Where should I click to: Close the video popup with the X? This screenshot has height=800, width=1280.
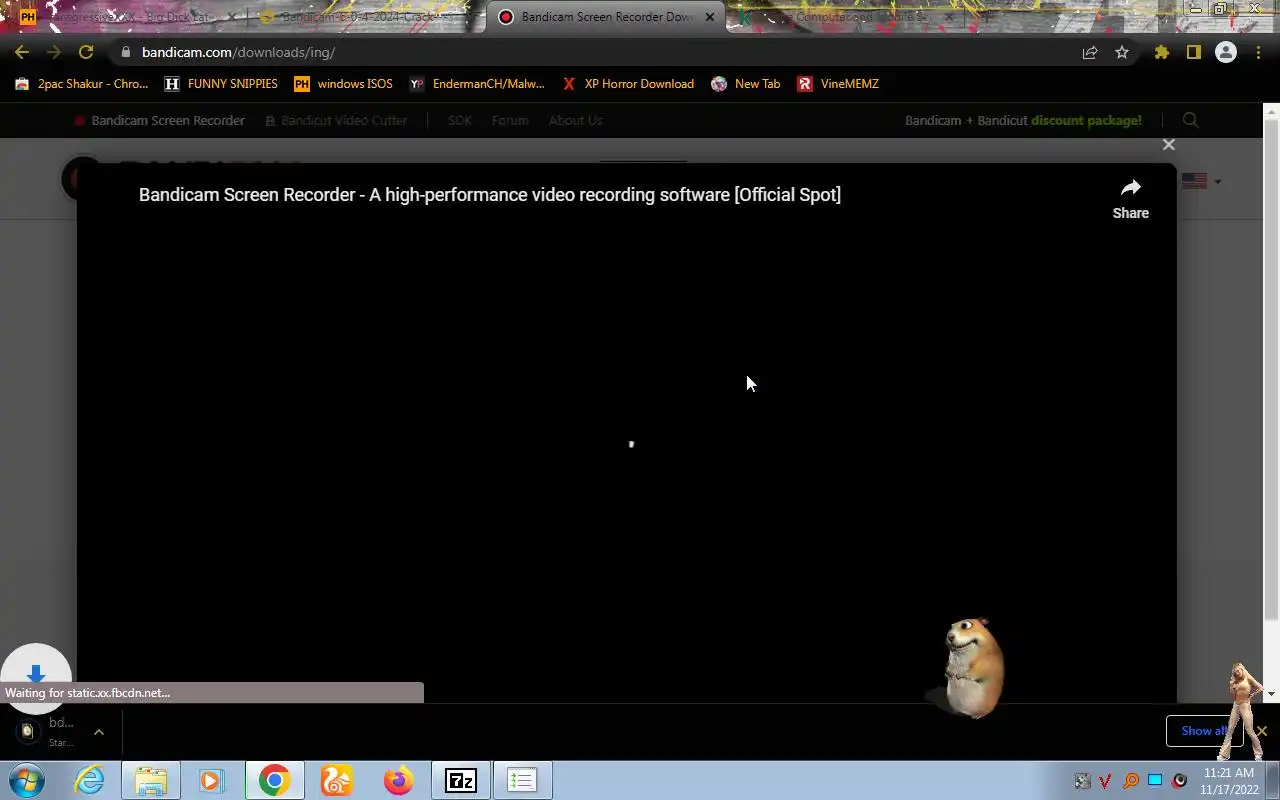point(1168,145)
